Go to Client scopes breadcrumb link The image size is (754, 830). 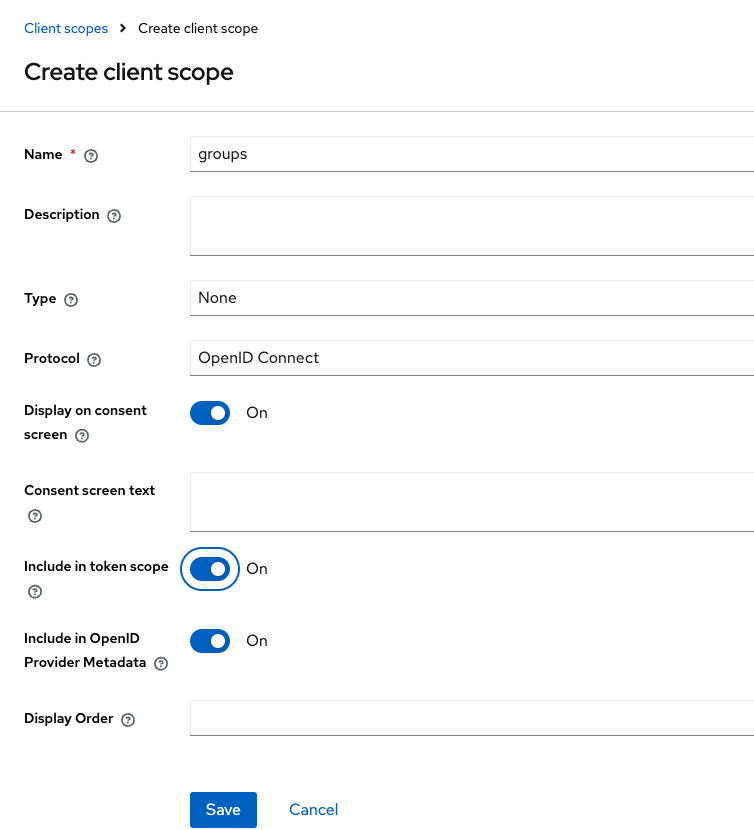tap(66, 29)
